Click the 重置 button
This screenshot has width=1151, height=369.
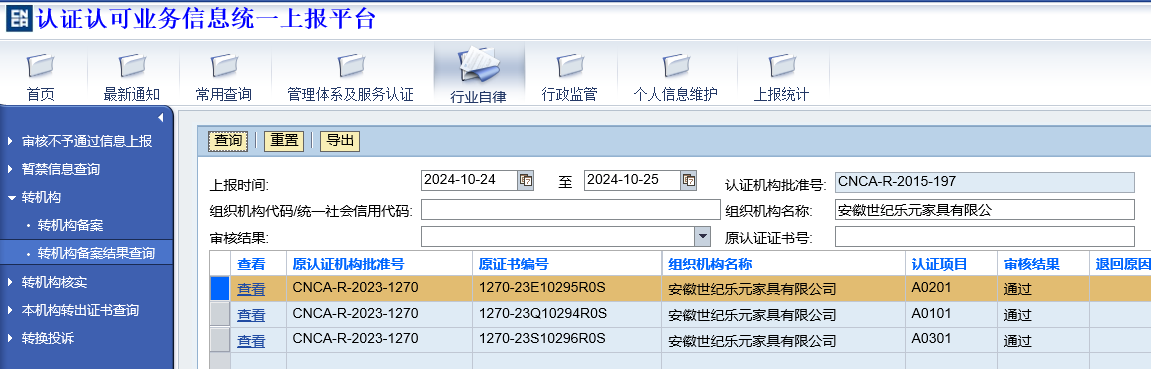coord(284,141)
